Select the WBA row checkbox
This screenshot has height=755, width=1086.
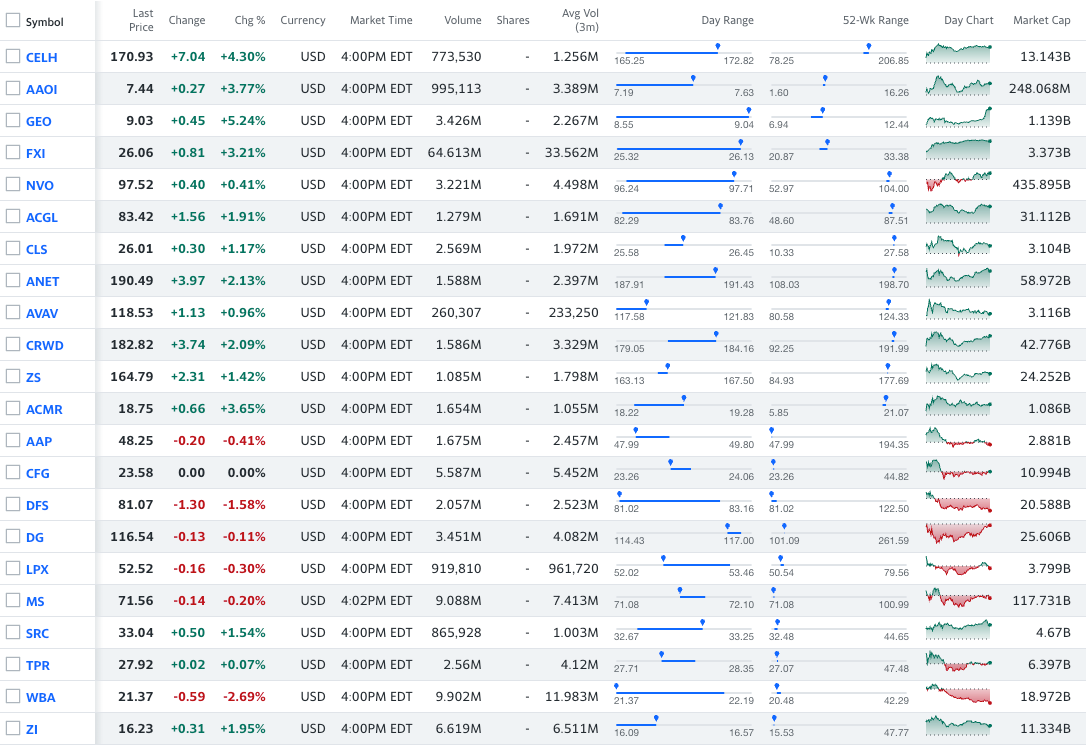pos(12,696)
